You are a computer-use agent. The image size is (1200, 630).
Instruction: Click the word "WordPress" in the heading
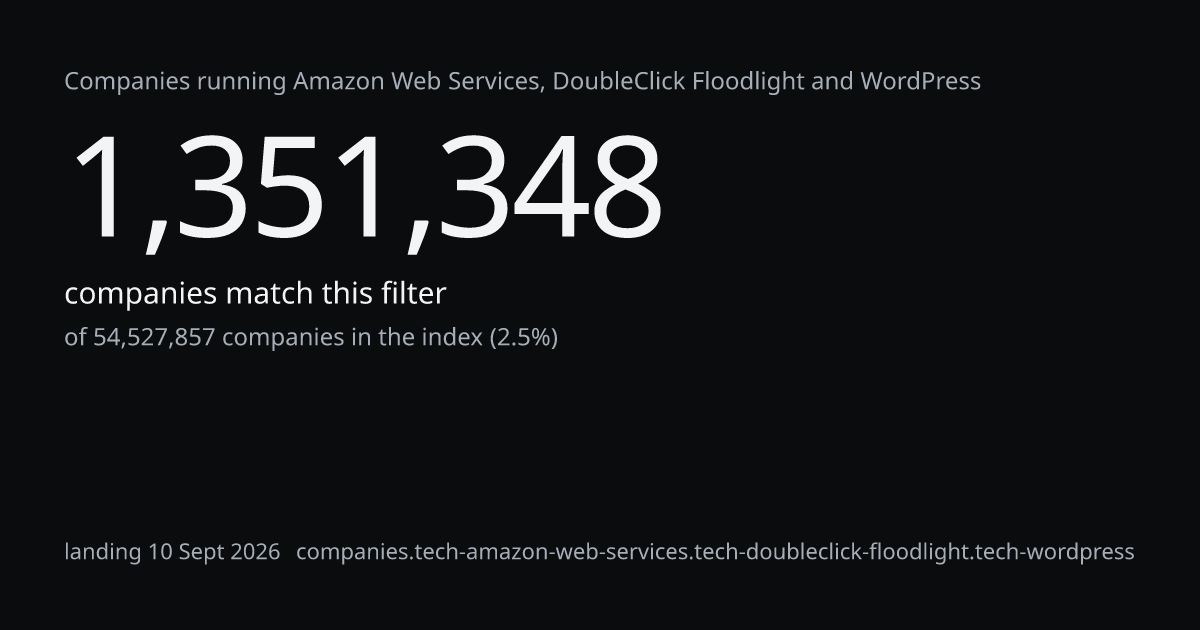click(x=920, y=82)
